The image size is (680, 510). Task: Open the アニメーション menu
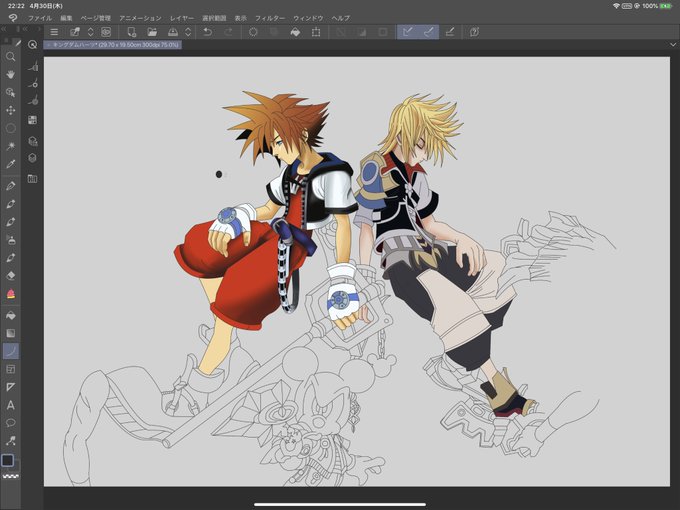click(140, 18)
